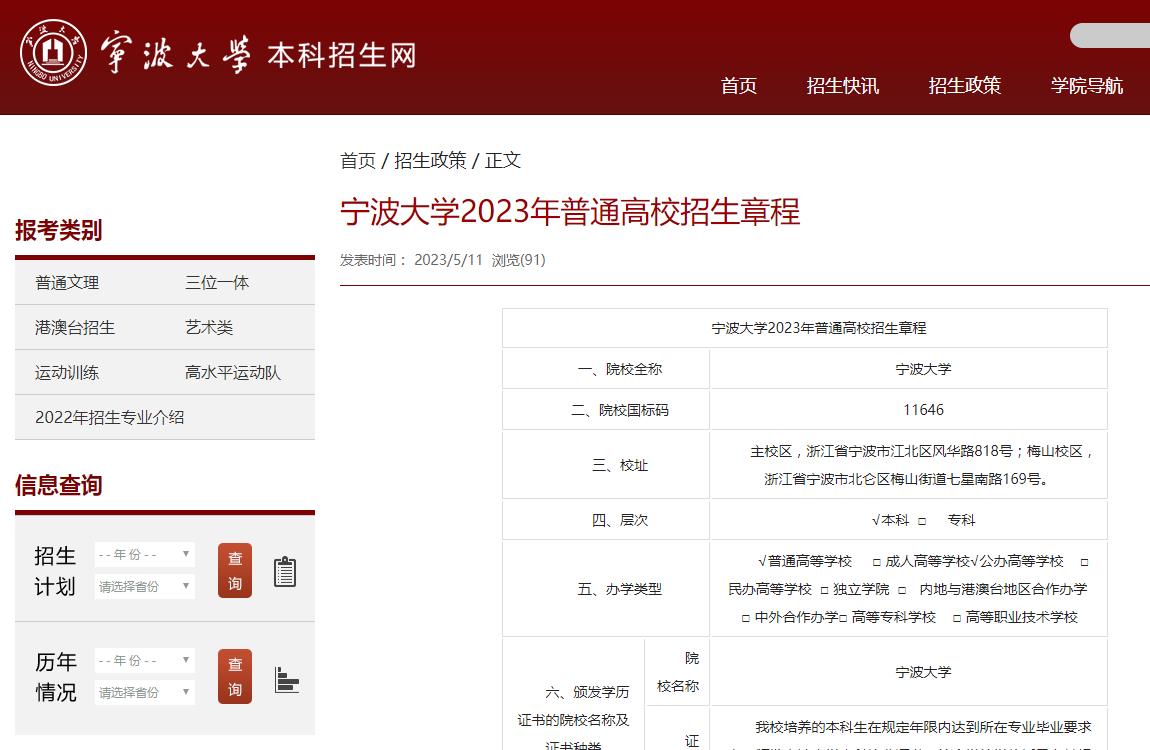Click the 查询 button for 招生计划
1150x750 pixels.
(235, 570)
